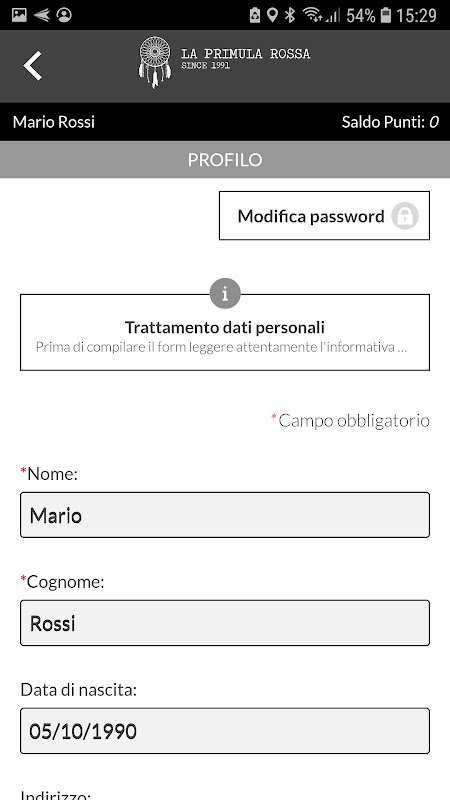The height and width of the screenshot is (800, 450).
Task: Edit the Cognome field containing Rossi
Action: pos(225,623)
